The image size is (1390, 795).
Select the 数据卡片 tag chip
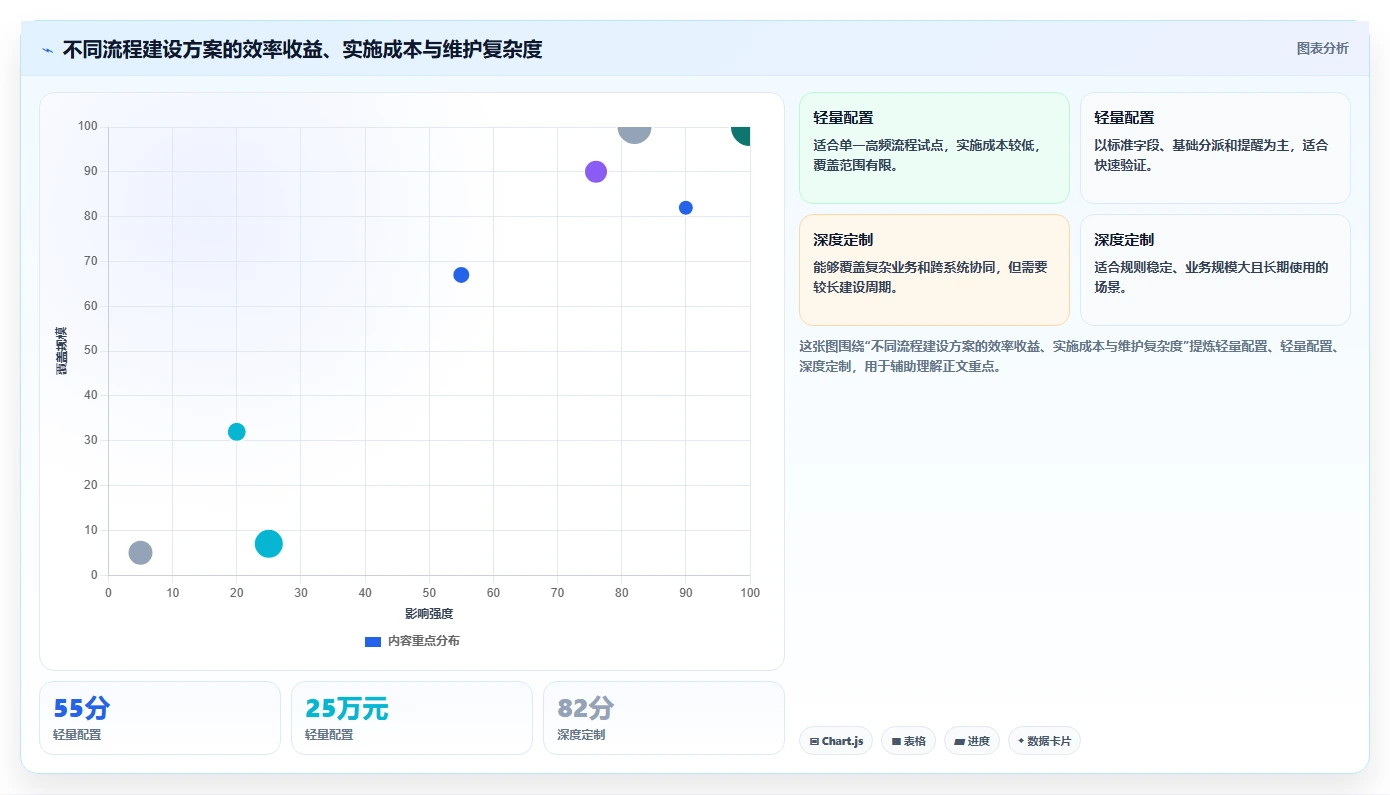1044,741
